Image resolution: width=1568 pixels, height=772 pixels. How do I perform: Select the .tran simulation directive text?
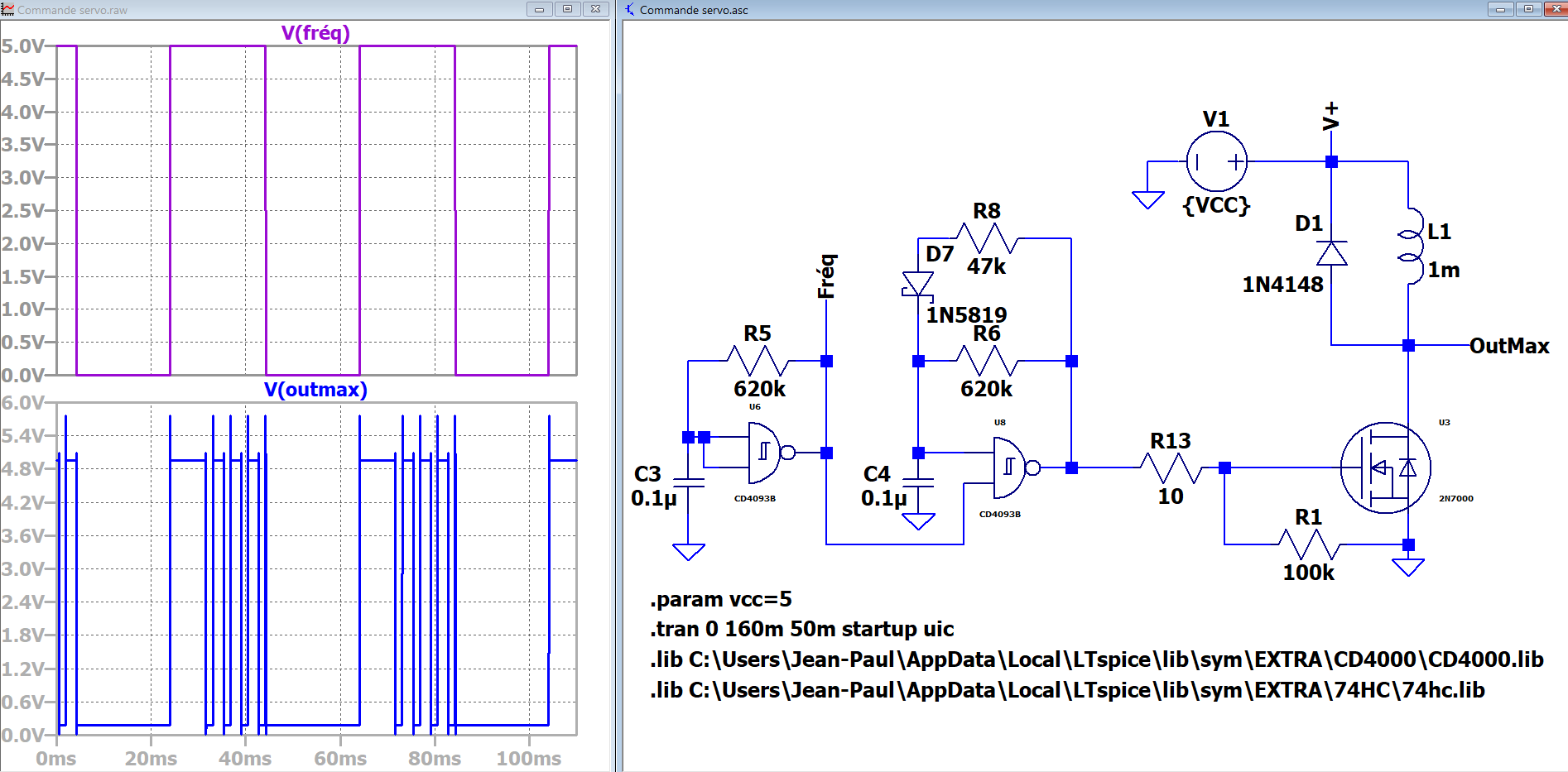tap(801, 629)
